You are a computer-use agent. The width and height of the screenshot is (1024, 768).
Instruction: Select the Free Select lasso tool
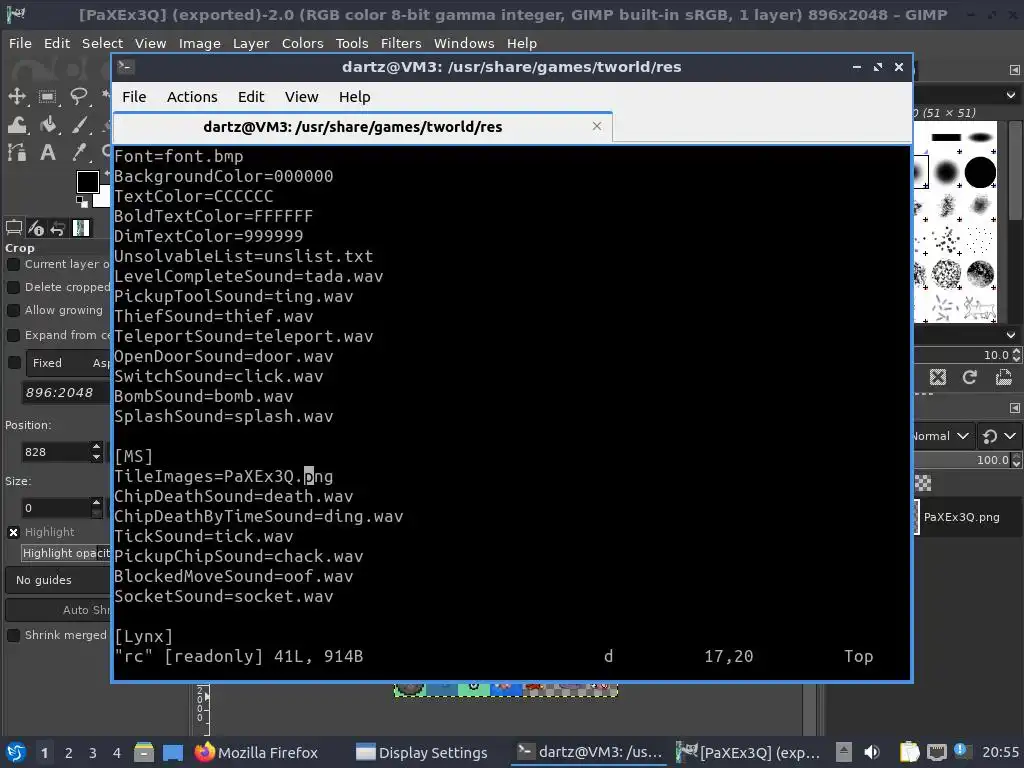pyautogui.click(x=78, y=97)
